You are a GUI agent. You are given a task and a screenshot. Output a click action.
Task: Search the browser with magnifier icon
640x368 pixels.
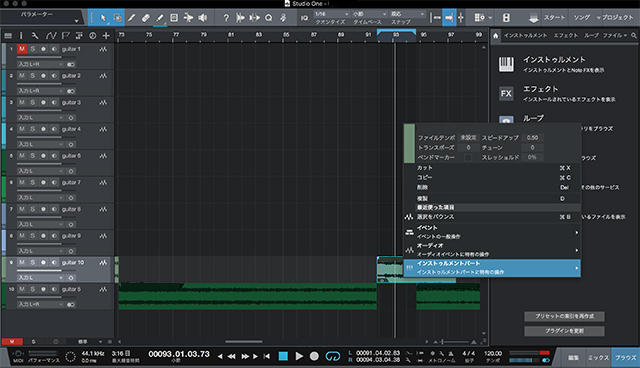634,35
